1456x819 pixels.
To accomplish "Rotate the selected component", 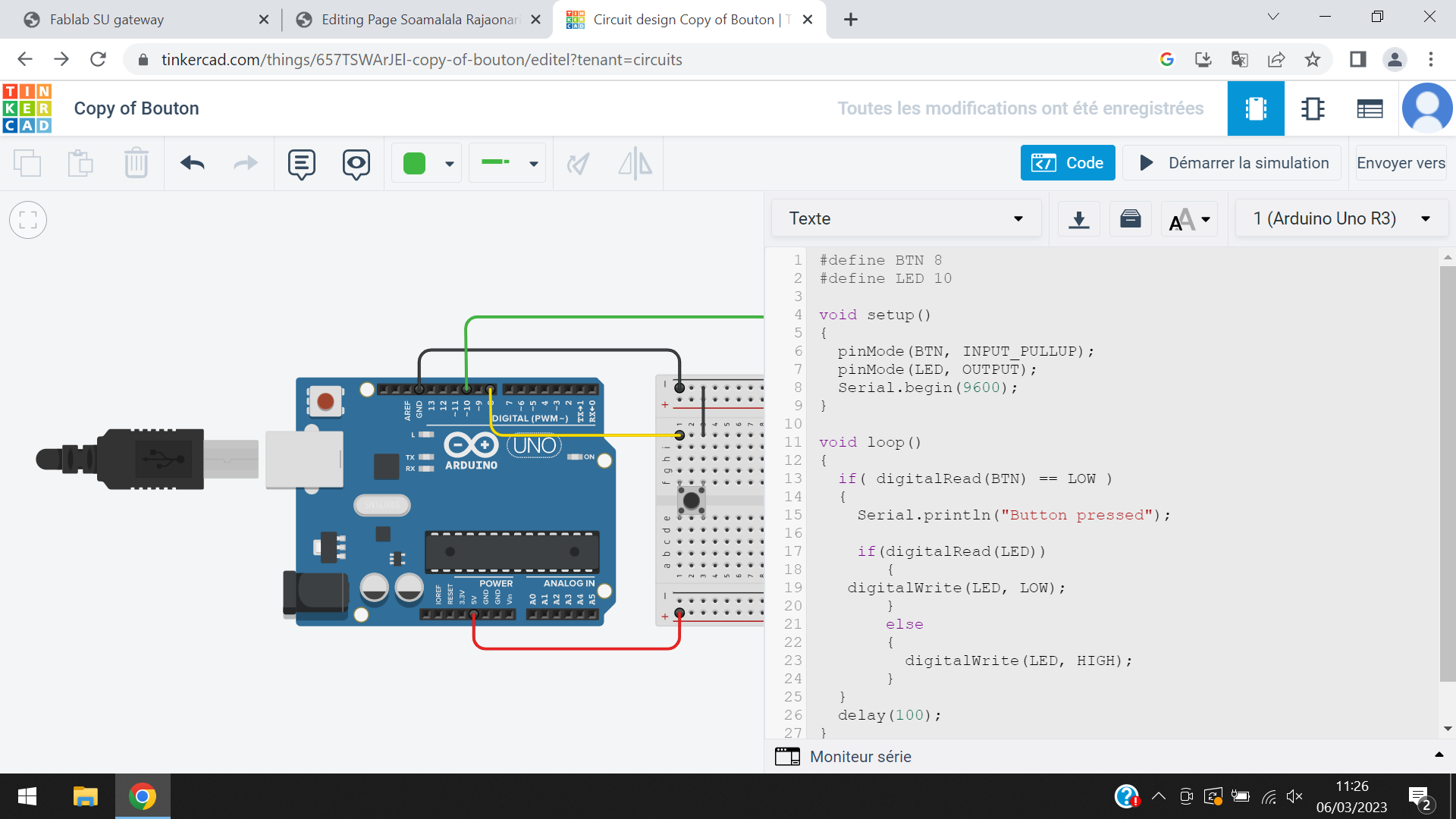I will pos(579,163).
